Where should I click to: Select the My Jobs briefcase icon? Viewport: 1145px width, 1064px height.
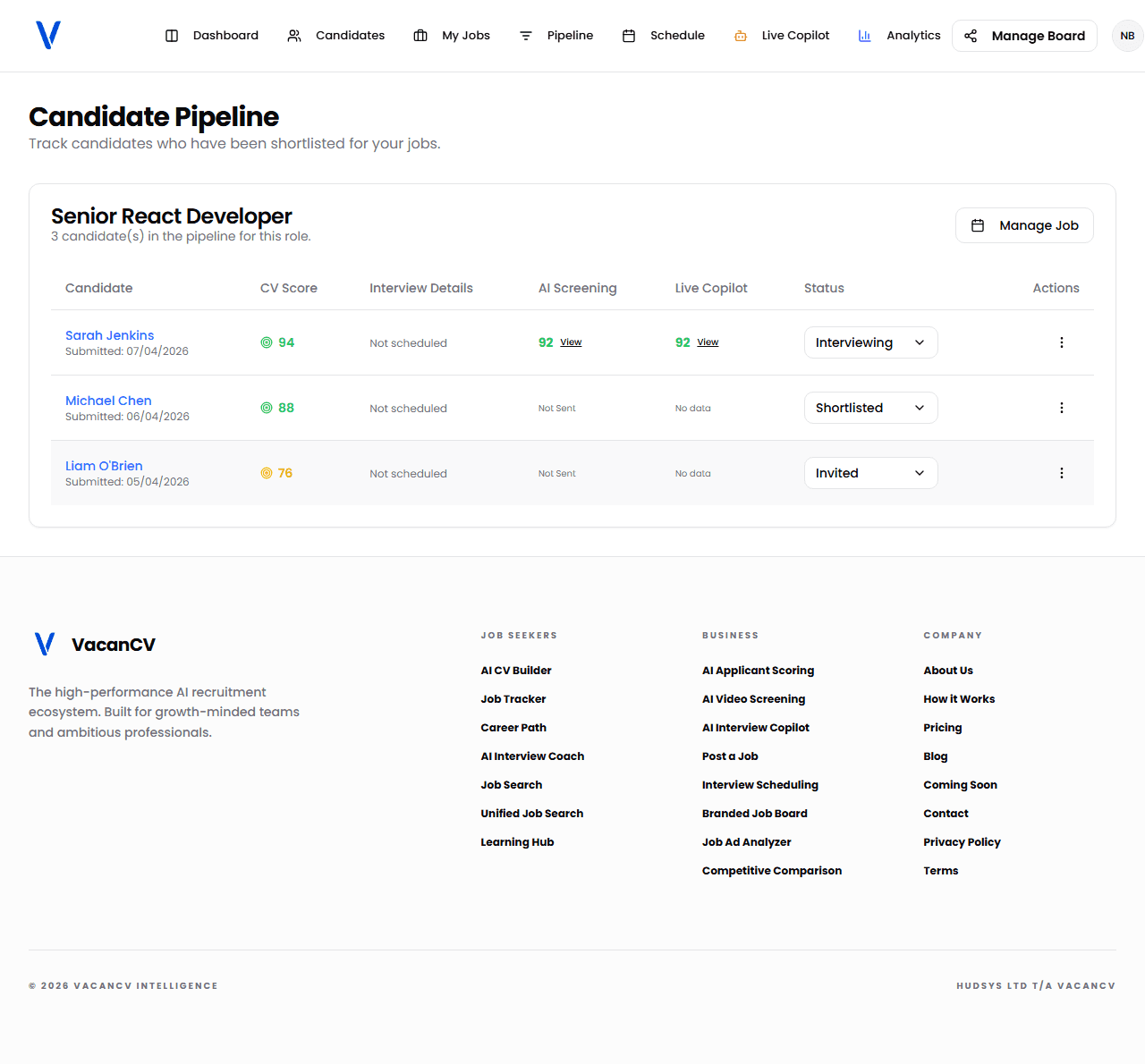[x=420, y=36]
